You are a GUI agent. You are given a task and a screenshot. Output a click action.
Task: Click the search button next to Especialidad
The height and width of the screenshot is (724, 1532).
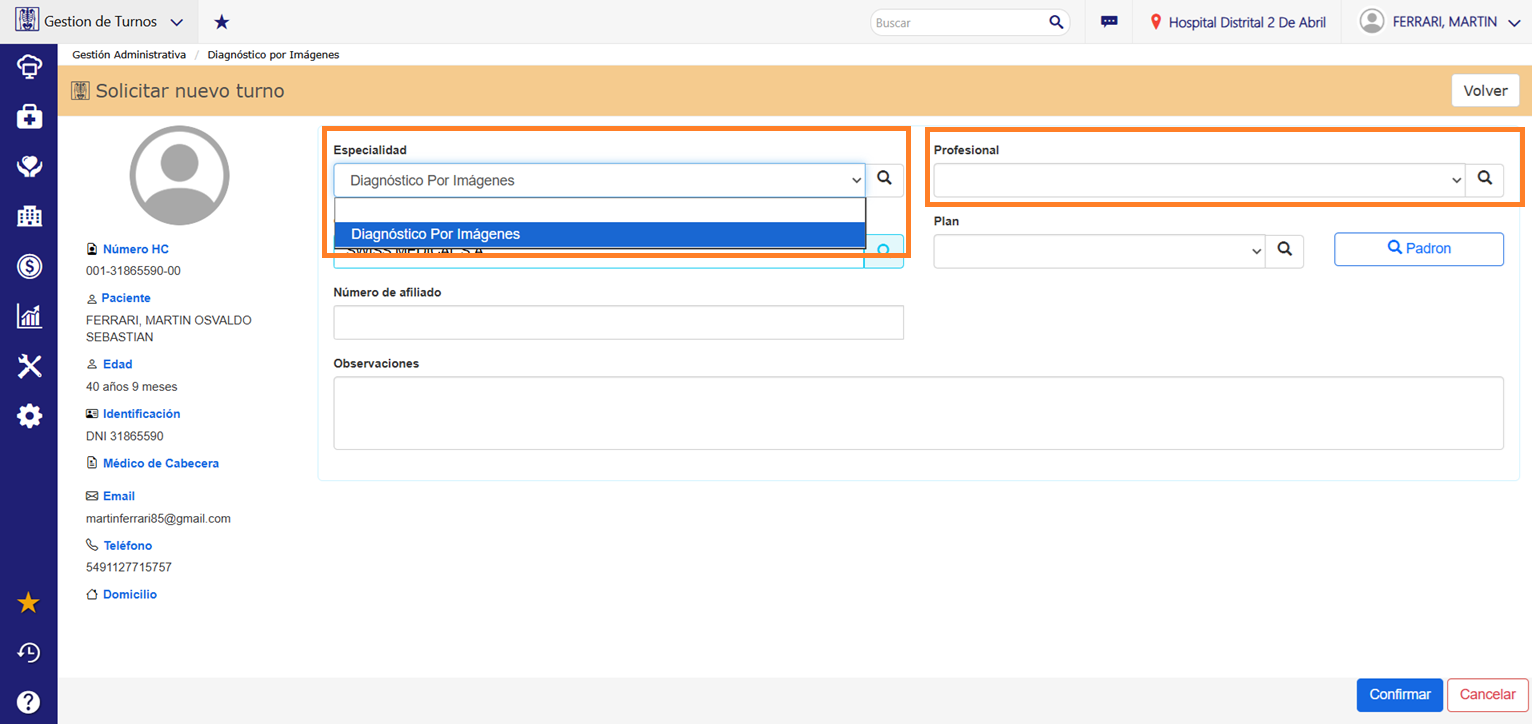tap(884, 180)
